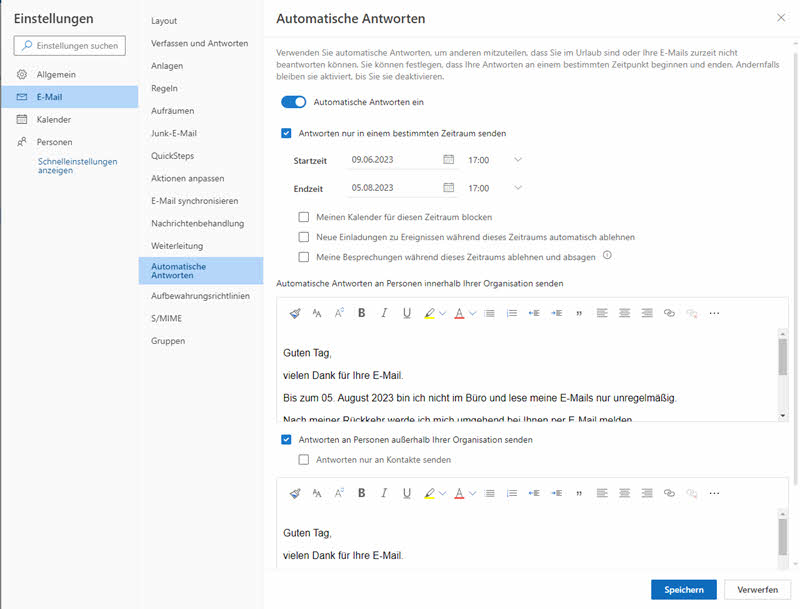This screenshot has width=800, height=609.
Task: Insert bullet list in external reply toolbar
Action: pyautogui.click(x=489, y=493)
